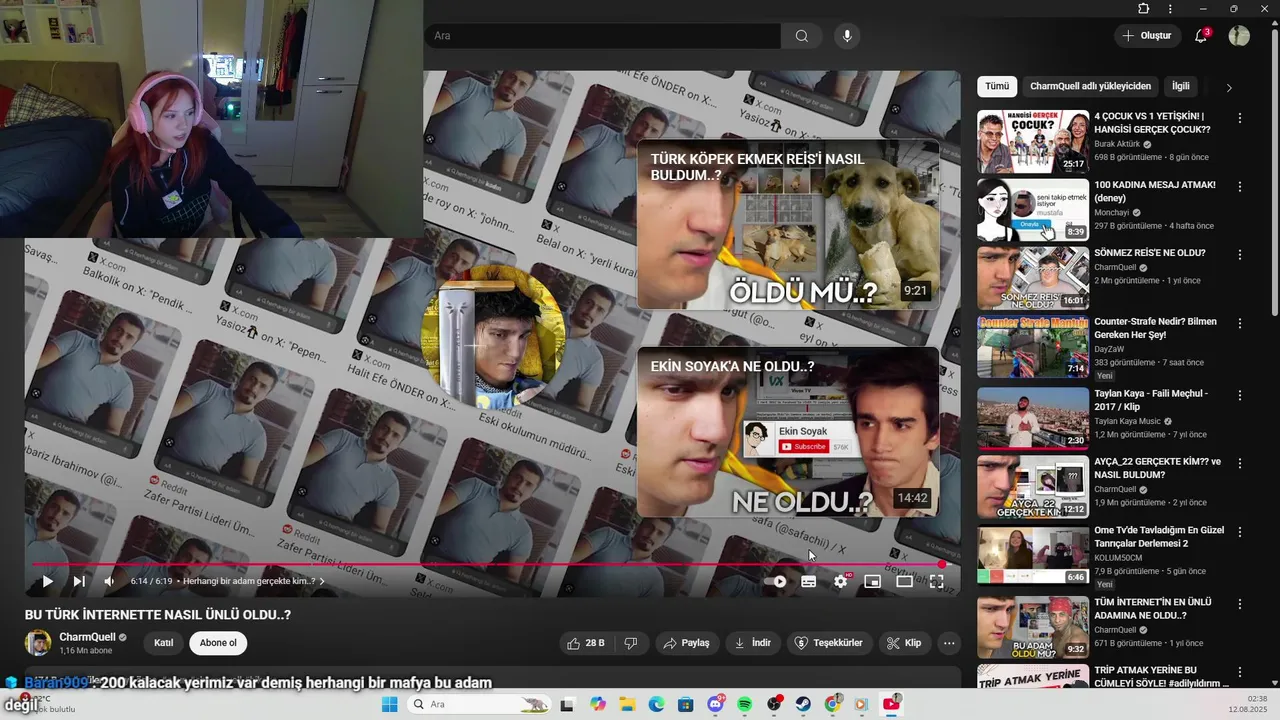Like the video (28 B)
This screenshot has height=720, width=1280.
586,643
